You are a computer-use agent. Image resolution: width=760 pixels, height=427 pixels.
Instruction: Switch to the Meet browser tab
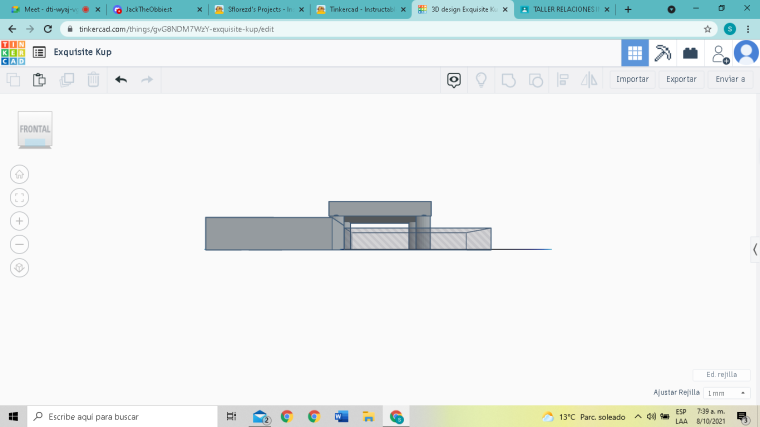56,9
